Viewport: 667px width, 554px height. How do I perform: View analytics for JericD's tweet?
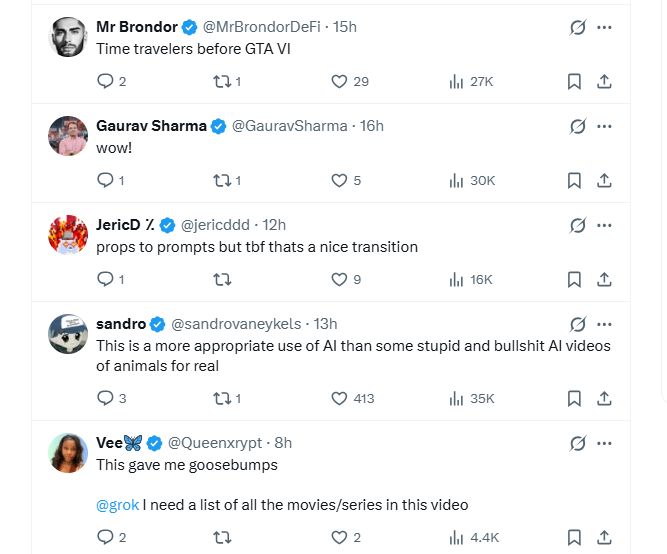click(456, 280)
